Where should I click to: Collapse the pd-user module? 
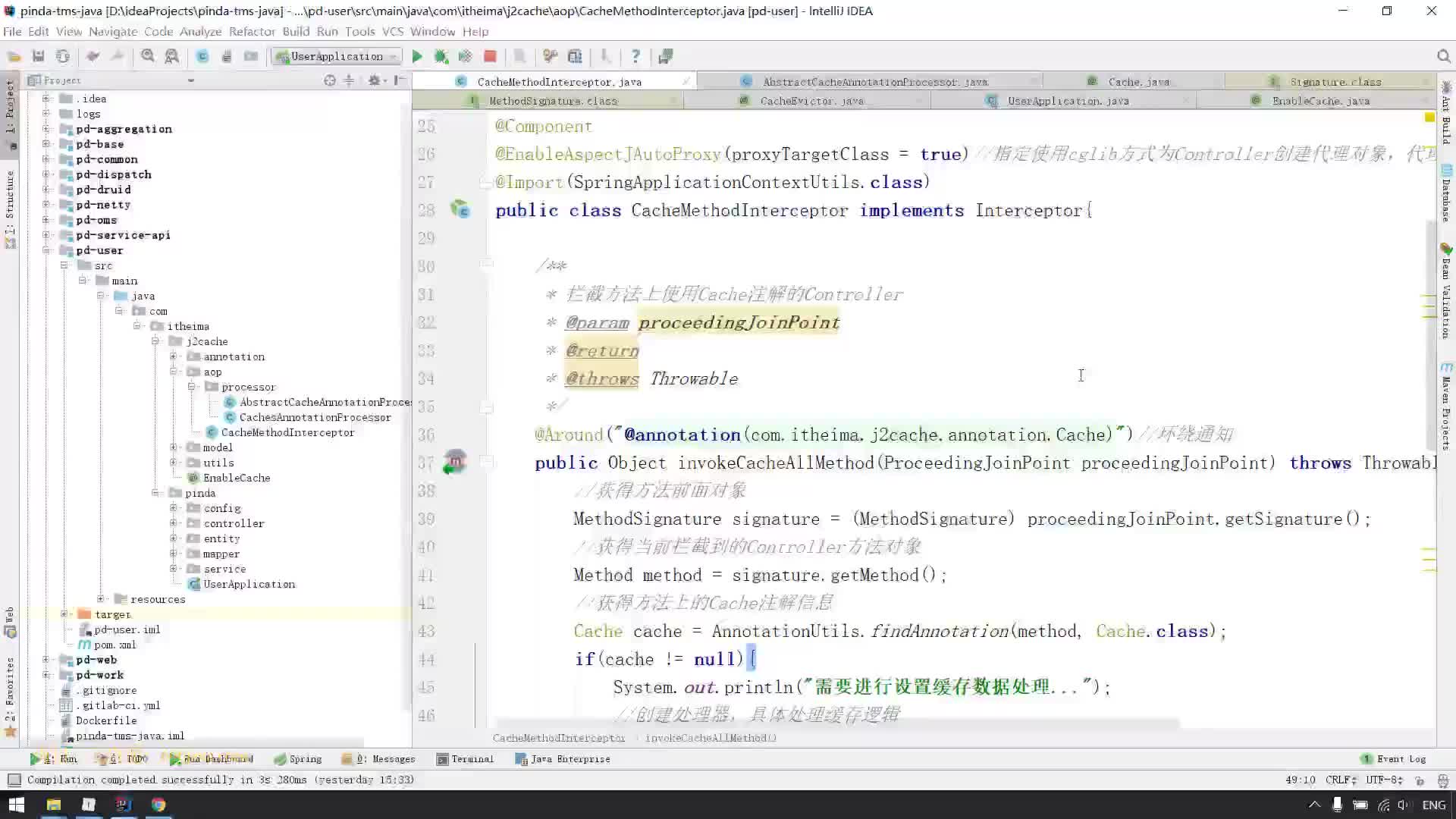point(46,250)
